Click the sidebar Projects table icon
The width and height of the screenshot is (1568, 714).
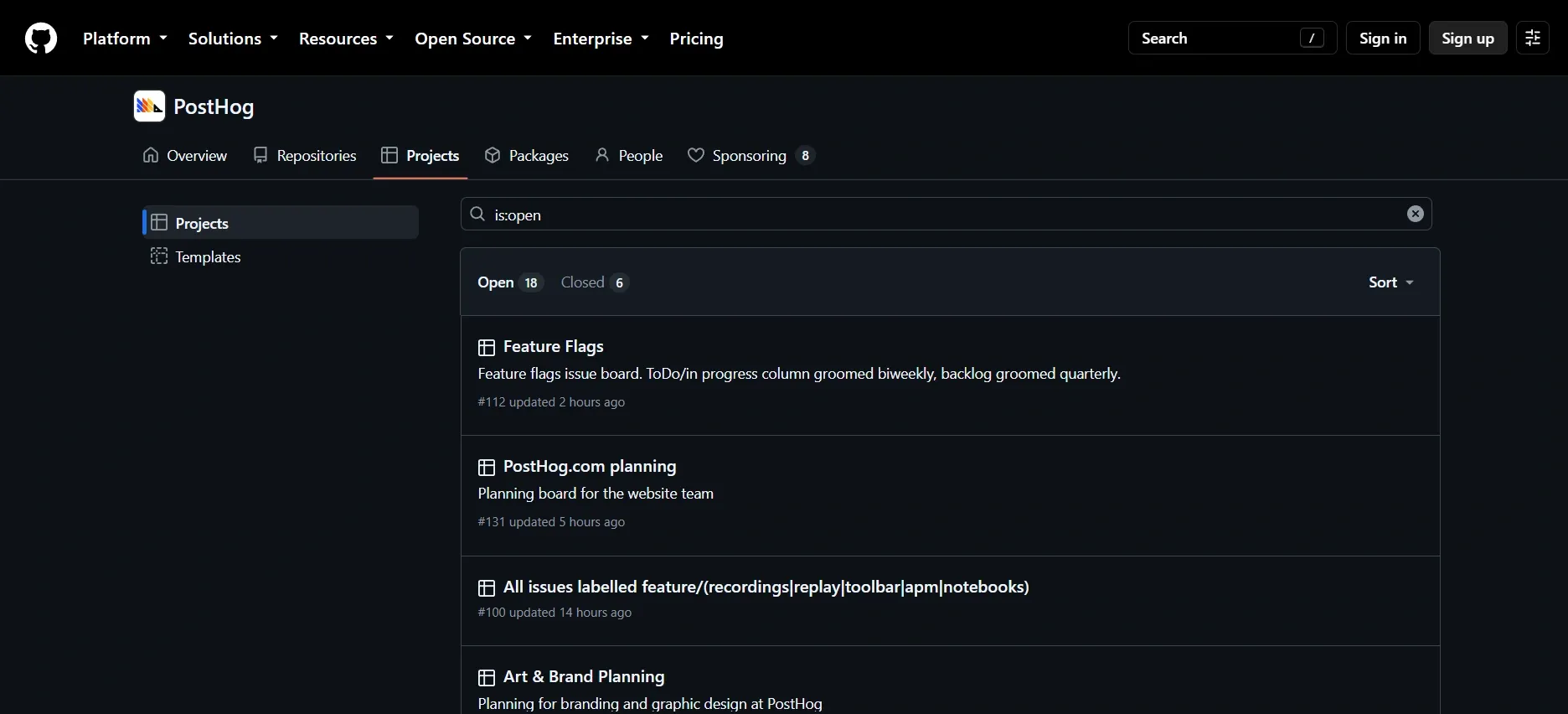[x=159, y=223]
